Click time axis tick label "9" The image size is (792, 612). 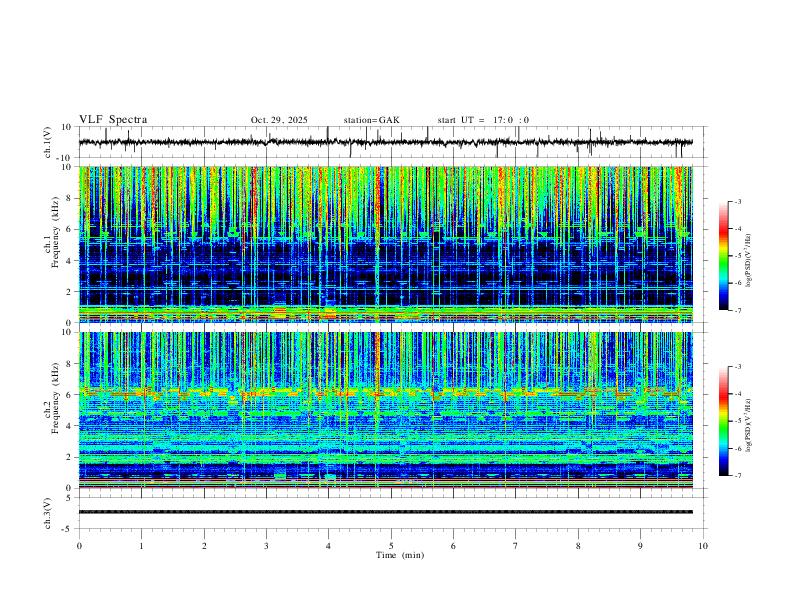click(x=640, y=546)
